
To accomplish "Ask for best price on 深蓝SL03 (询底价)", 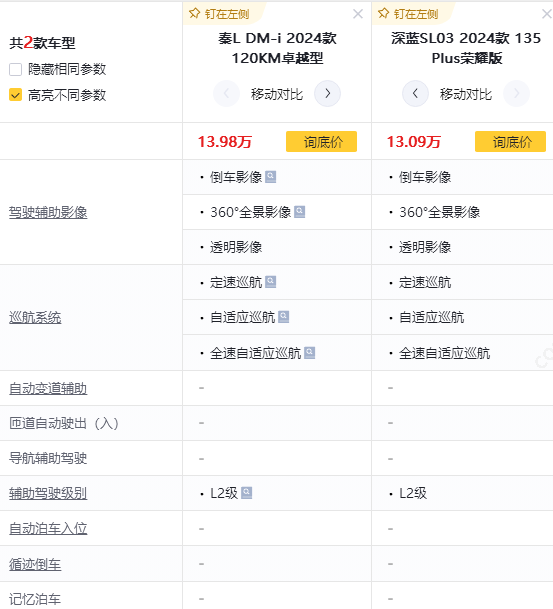I will coord(510,141).
